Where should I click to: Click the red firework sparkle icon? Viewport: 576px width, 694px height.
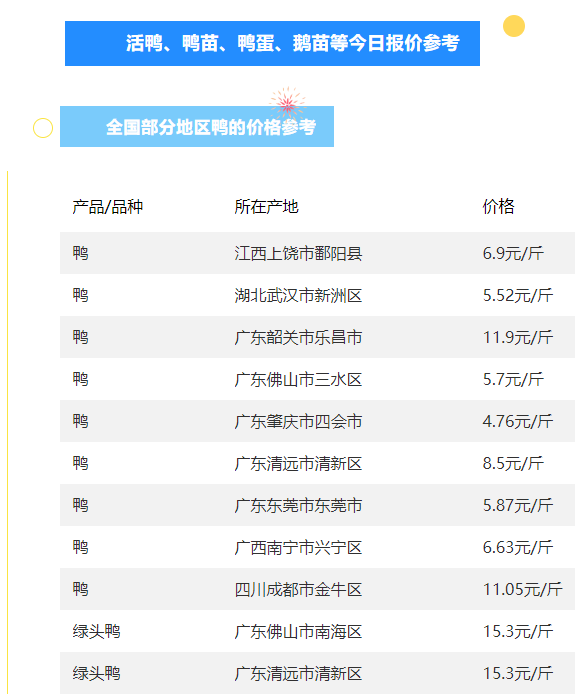tap(287, 104)
